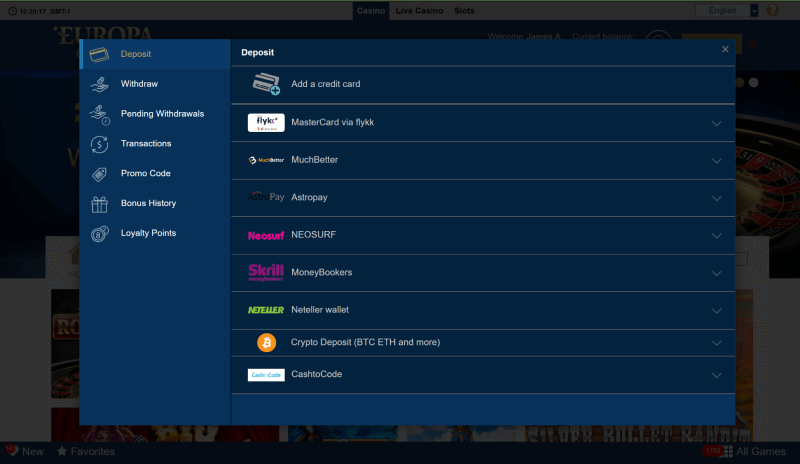
Task: Click the Bitcoin crypto icon
Action: pos(266,343)
